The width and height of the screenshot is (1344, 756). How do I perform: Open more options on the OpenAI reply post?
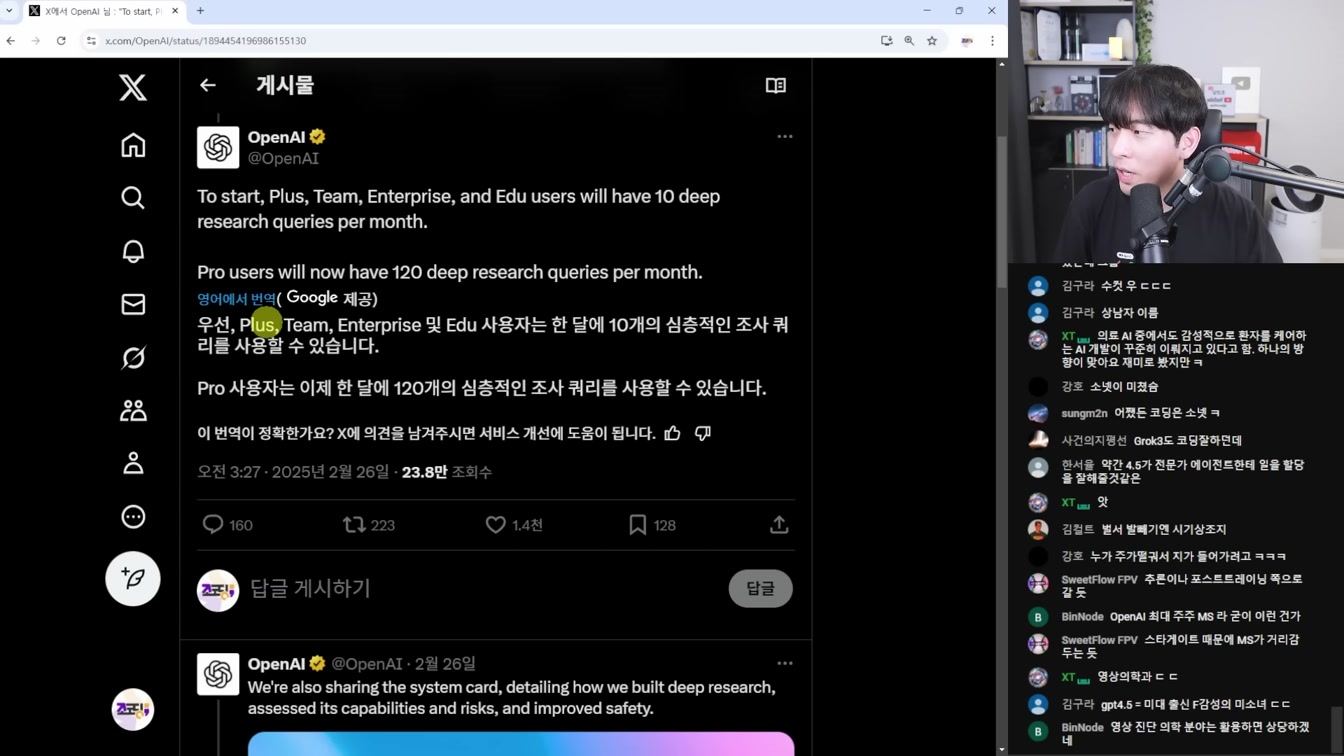coord(785,663)
